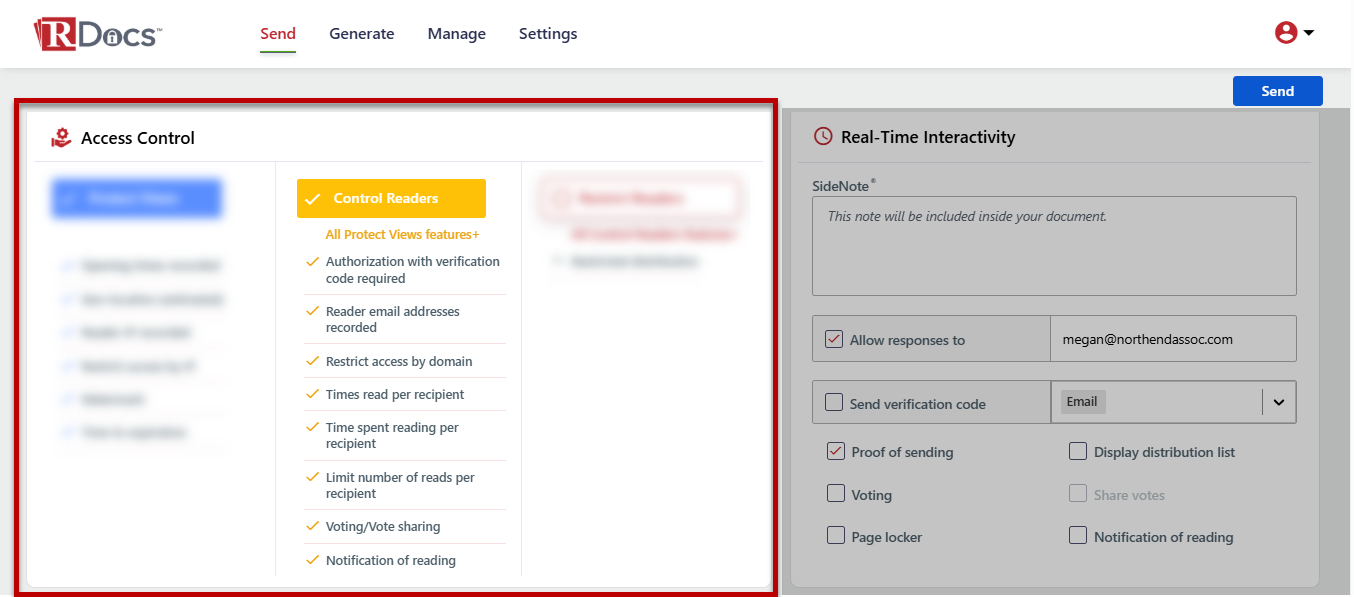Click Voting/Vote sharing feature item
1354x597 pixels.
click(383, 527)
